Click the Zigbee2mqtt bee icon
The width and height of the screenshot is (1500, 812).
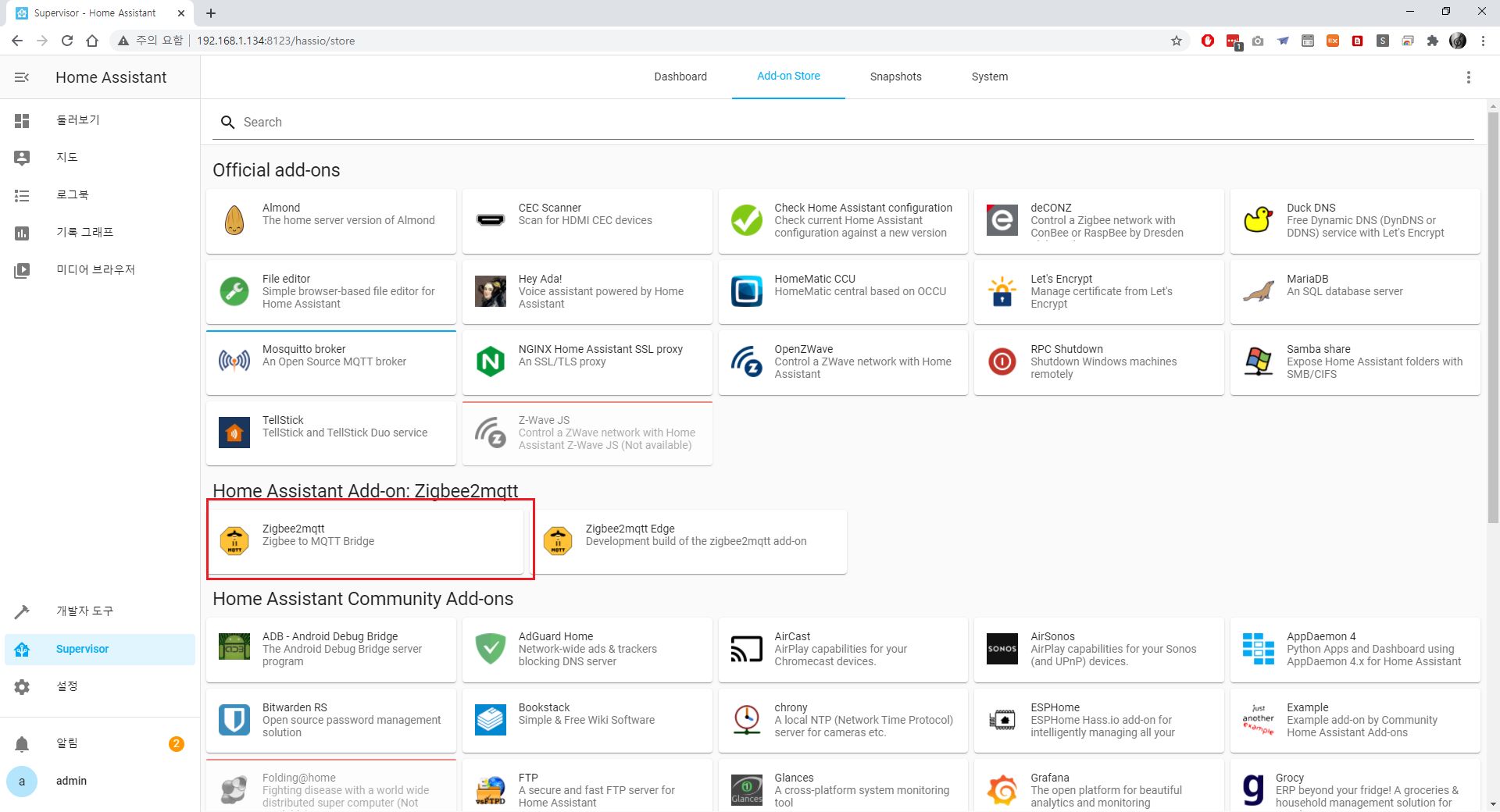[x=234, y=541]
